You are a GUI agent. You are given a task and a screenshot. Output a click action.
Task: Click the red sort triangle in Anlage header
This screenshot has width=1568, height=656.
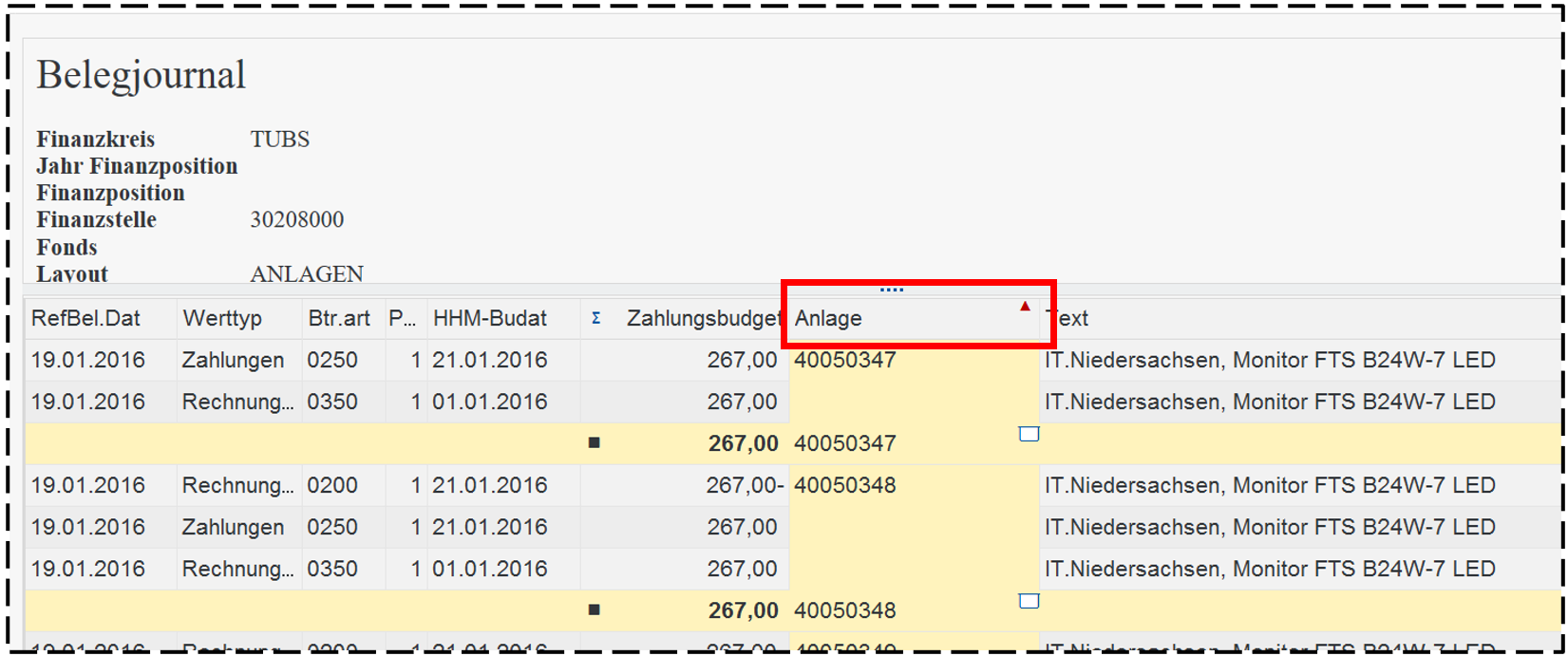pyautogui.click(x=1024, y=306)
